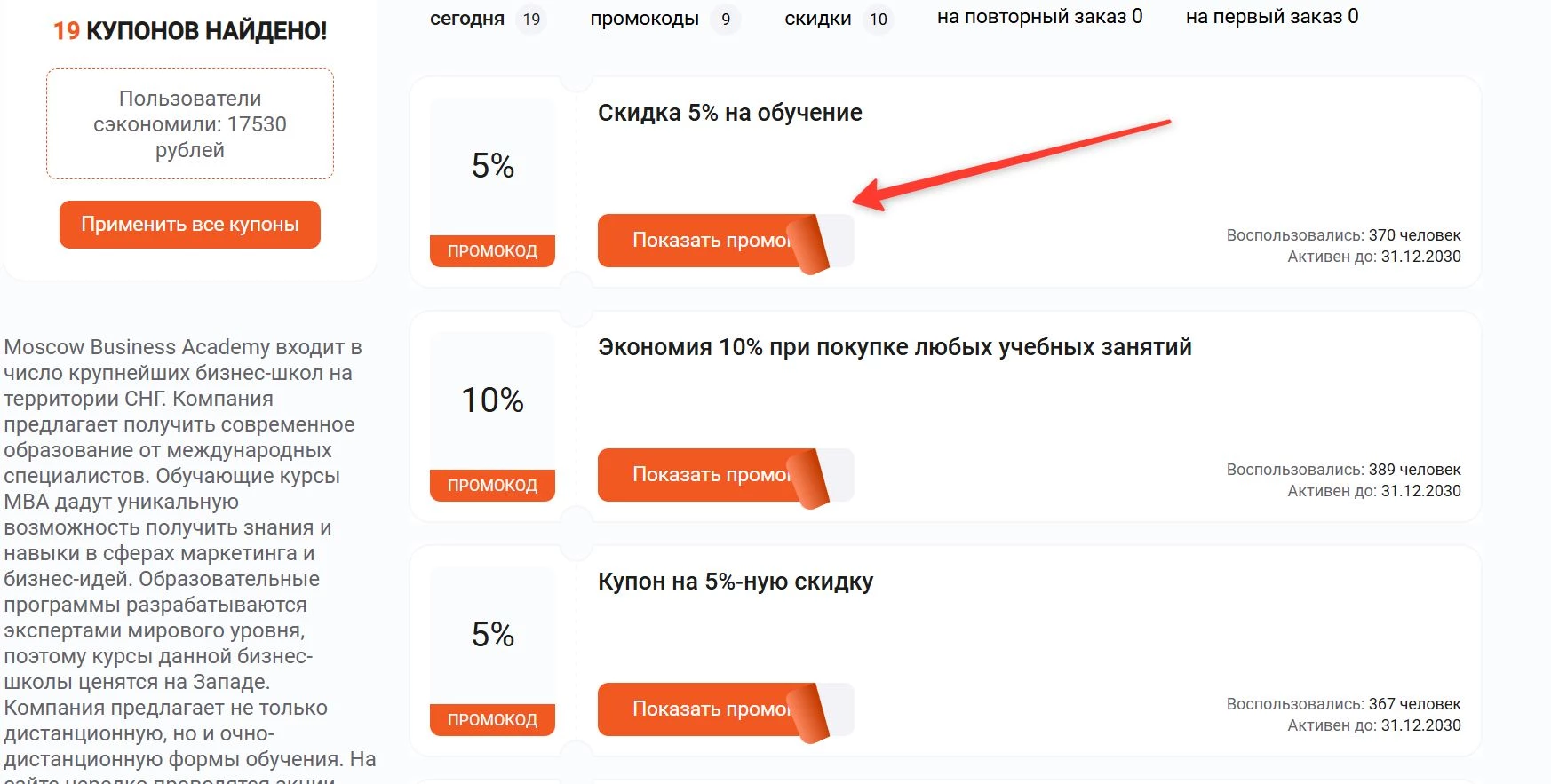This screenshot has height=784, width=1551.
Task: Click the coupon count badge next to скидки
Action: pyautogui.click(x=879, y=19)
